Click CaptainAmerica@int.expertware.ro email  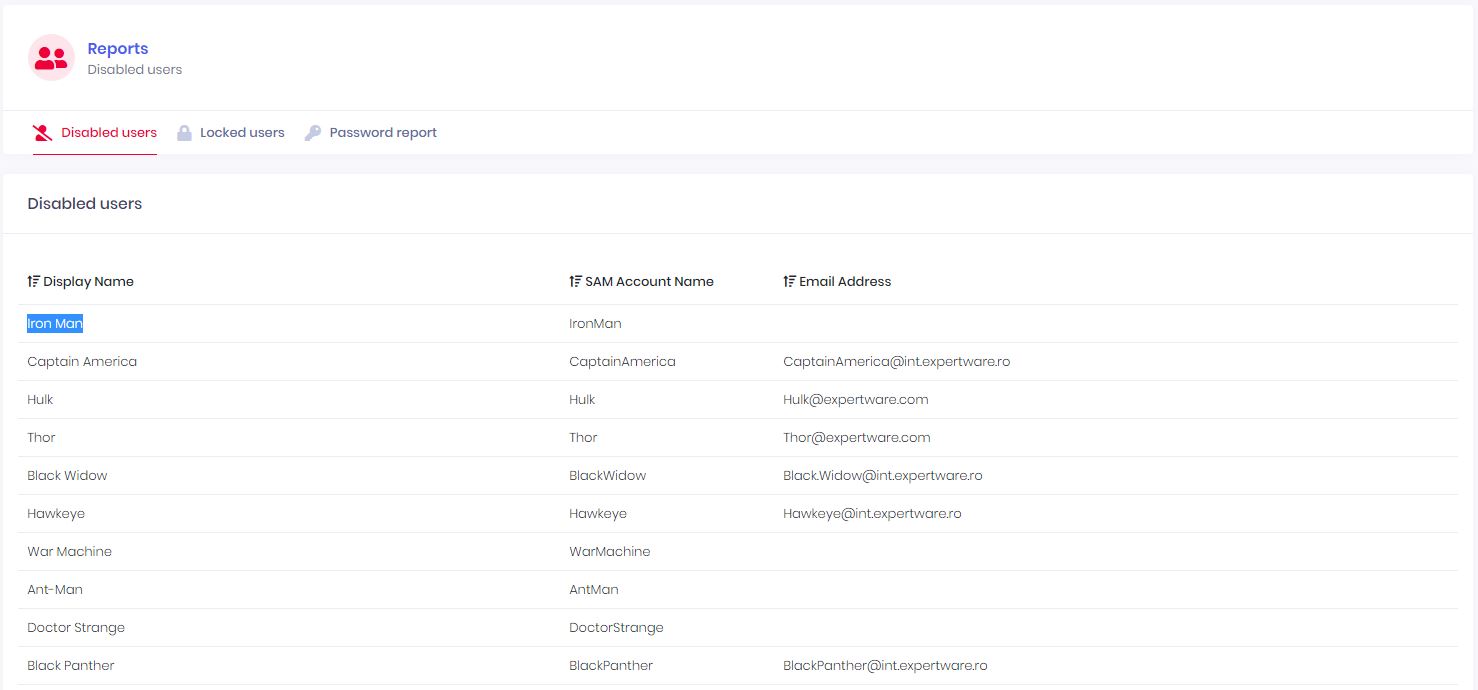[x=896, y=362]
